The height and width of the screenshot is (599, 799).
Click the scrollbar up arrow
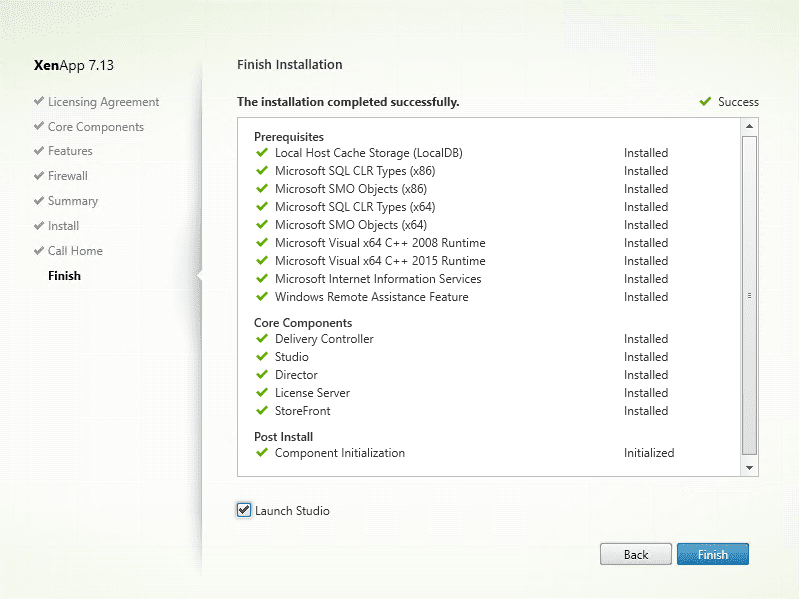pyautogui.click(x=749, y=126)
